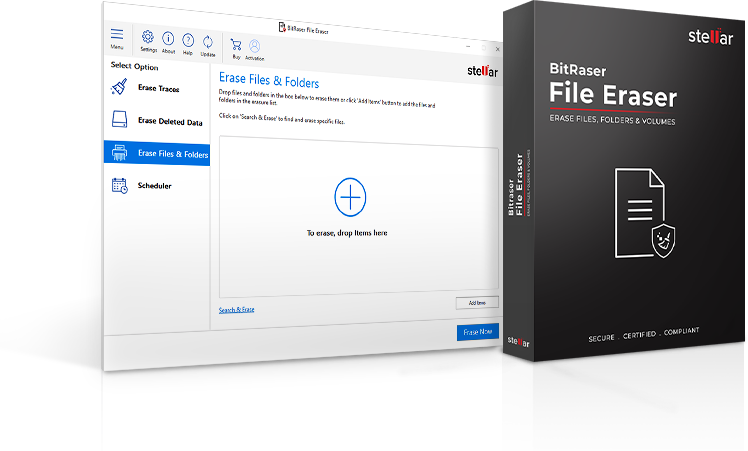Click the 'Erase Files & Folders' heading
The image size is (748, 451).
[269, 81]
